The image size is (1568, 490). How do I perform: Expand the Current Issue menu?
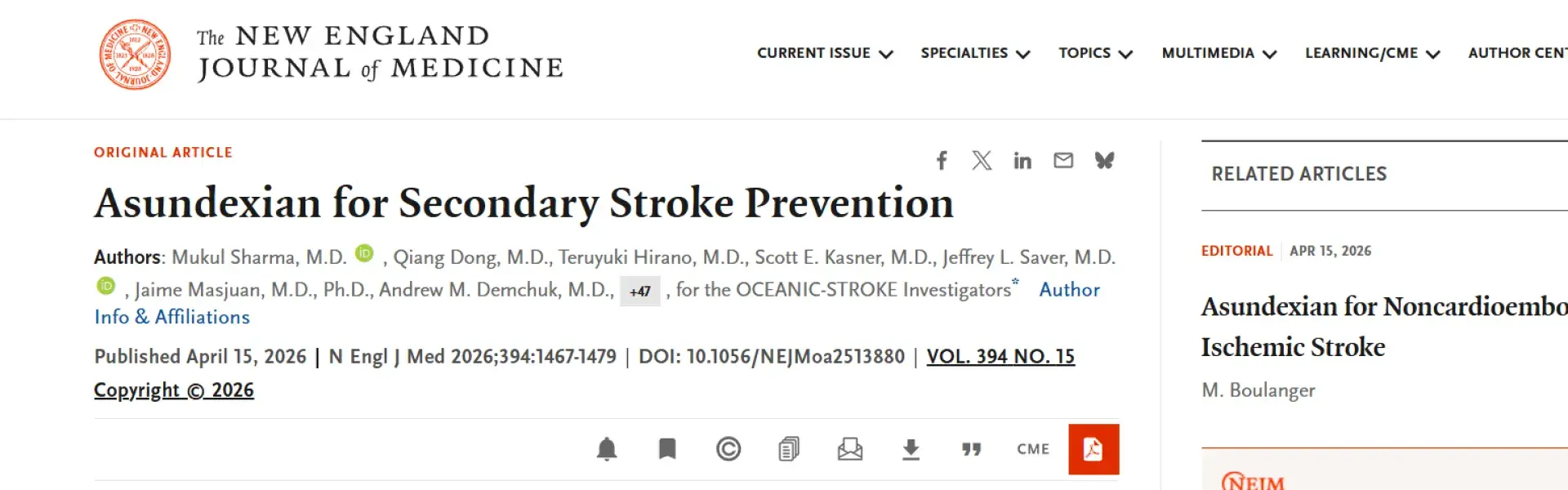(x=825, y=53)
